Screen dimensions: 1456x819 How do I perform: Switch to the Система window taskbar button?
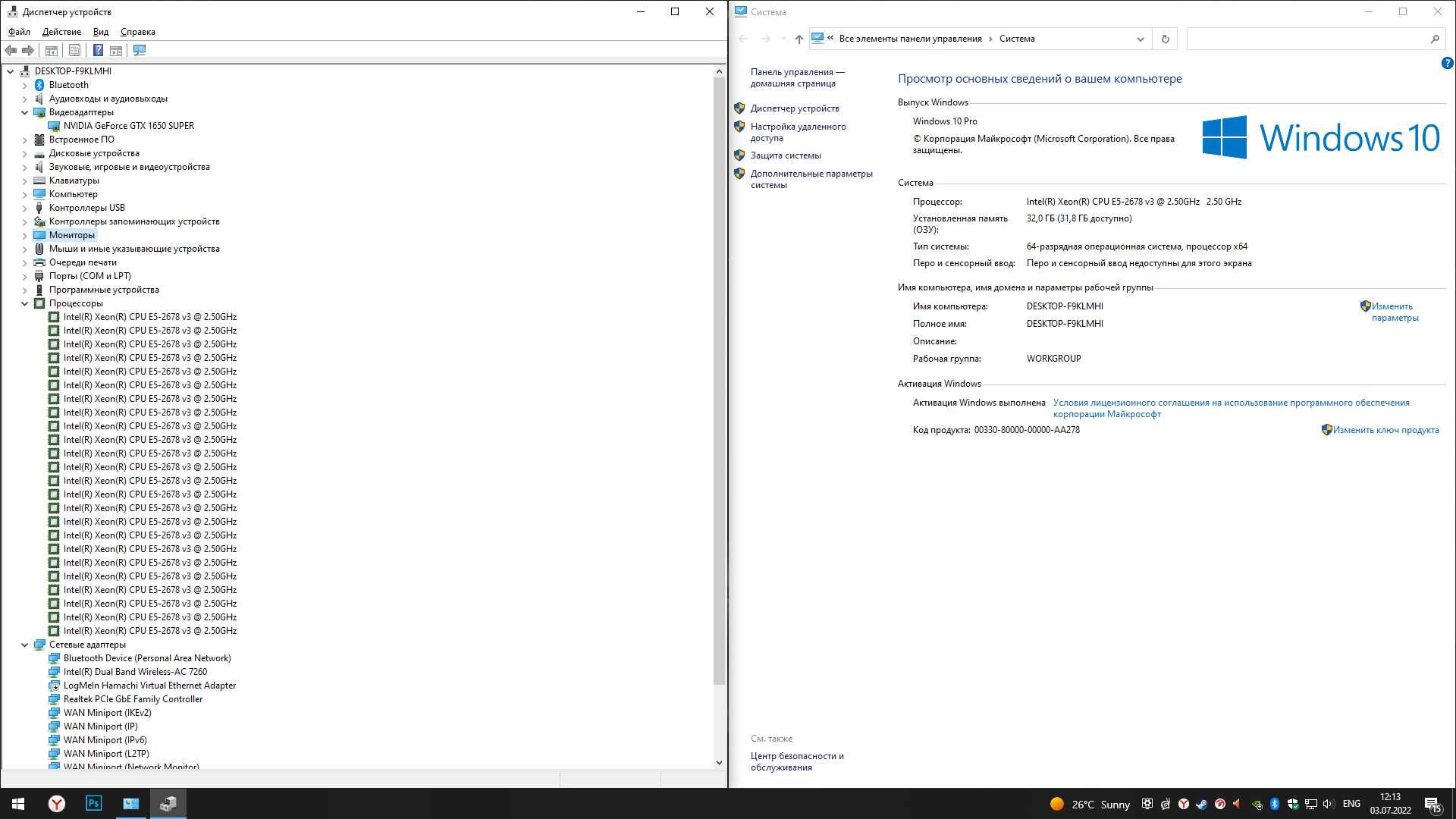tap(130, 804)
